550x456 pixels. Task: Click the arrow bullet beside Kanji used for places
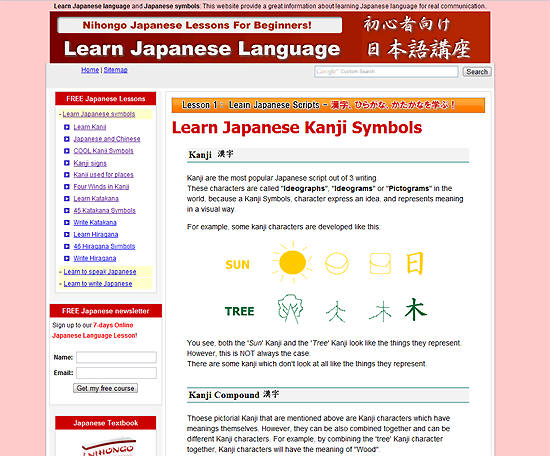pos(67,175)
